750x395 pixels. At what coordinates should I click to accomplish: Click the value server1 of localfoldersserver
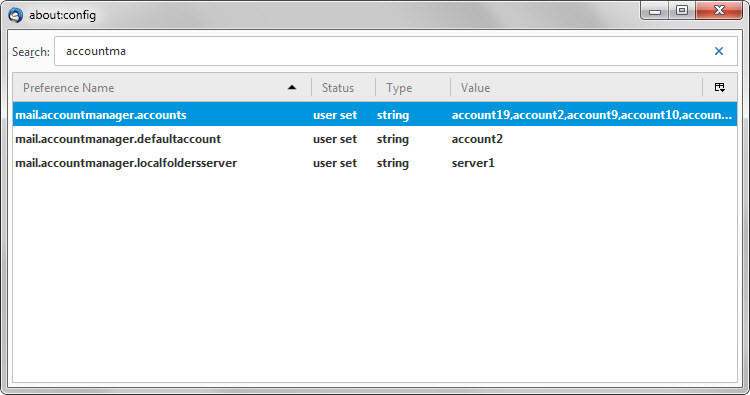point(473,163)
